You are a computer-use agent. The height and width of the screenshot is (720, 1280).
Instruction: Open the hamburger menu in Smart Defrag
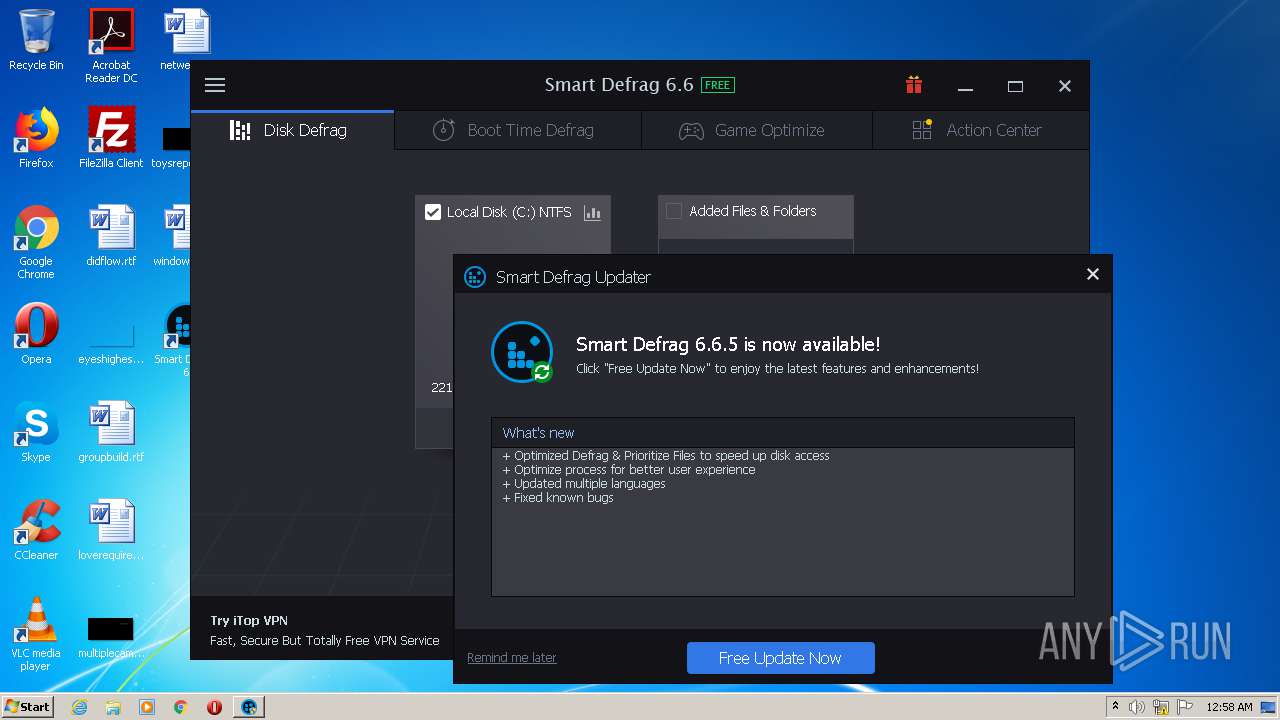click(215, 85)
